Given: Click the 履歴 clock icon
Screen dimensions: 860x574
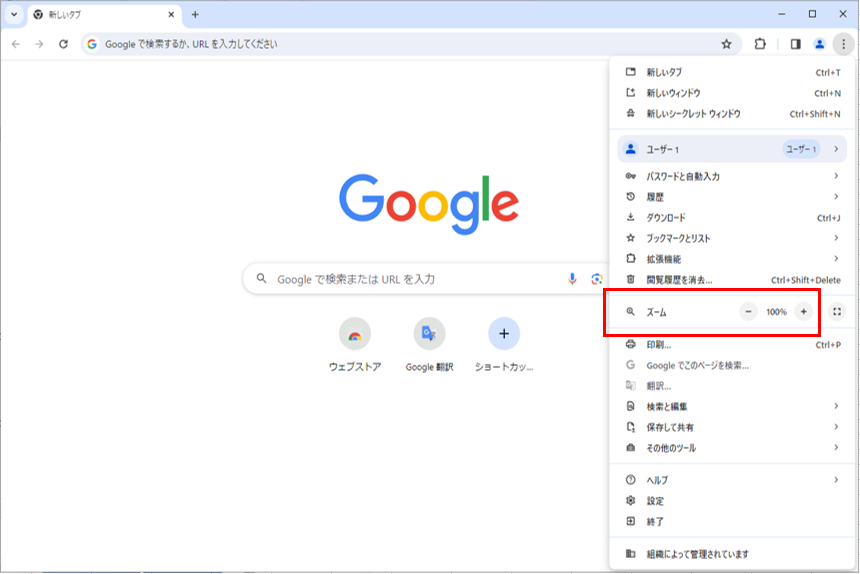Looking at the screenshot, I should tap(631, 196).
